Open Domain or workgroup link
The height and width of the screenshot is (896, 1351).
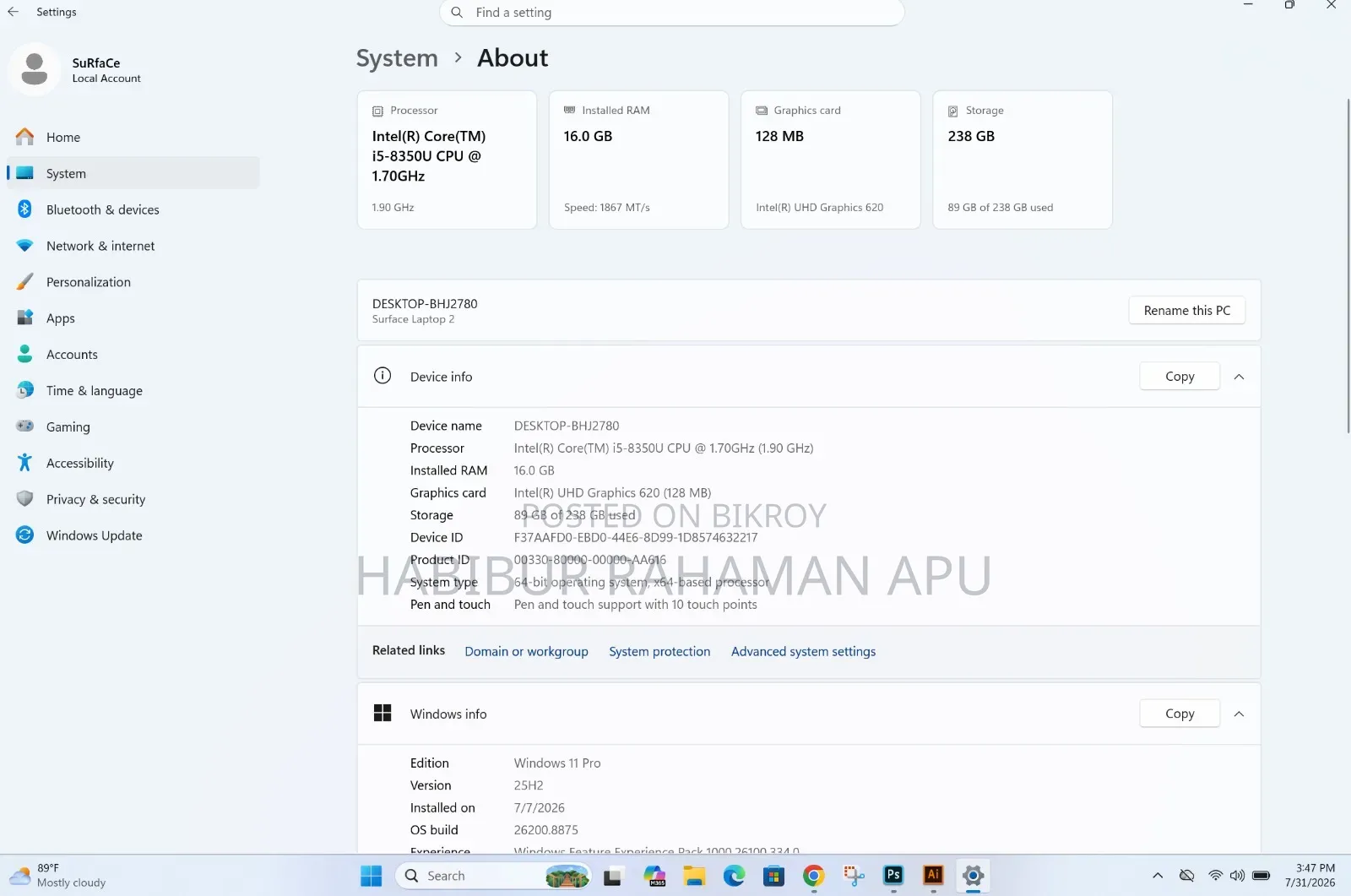(526, 652)
